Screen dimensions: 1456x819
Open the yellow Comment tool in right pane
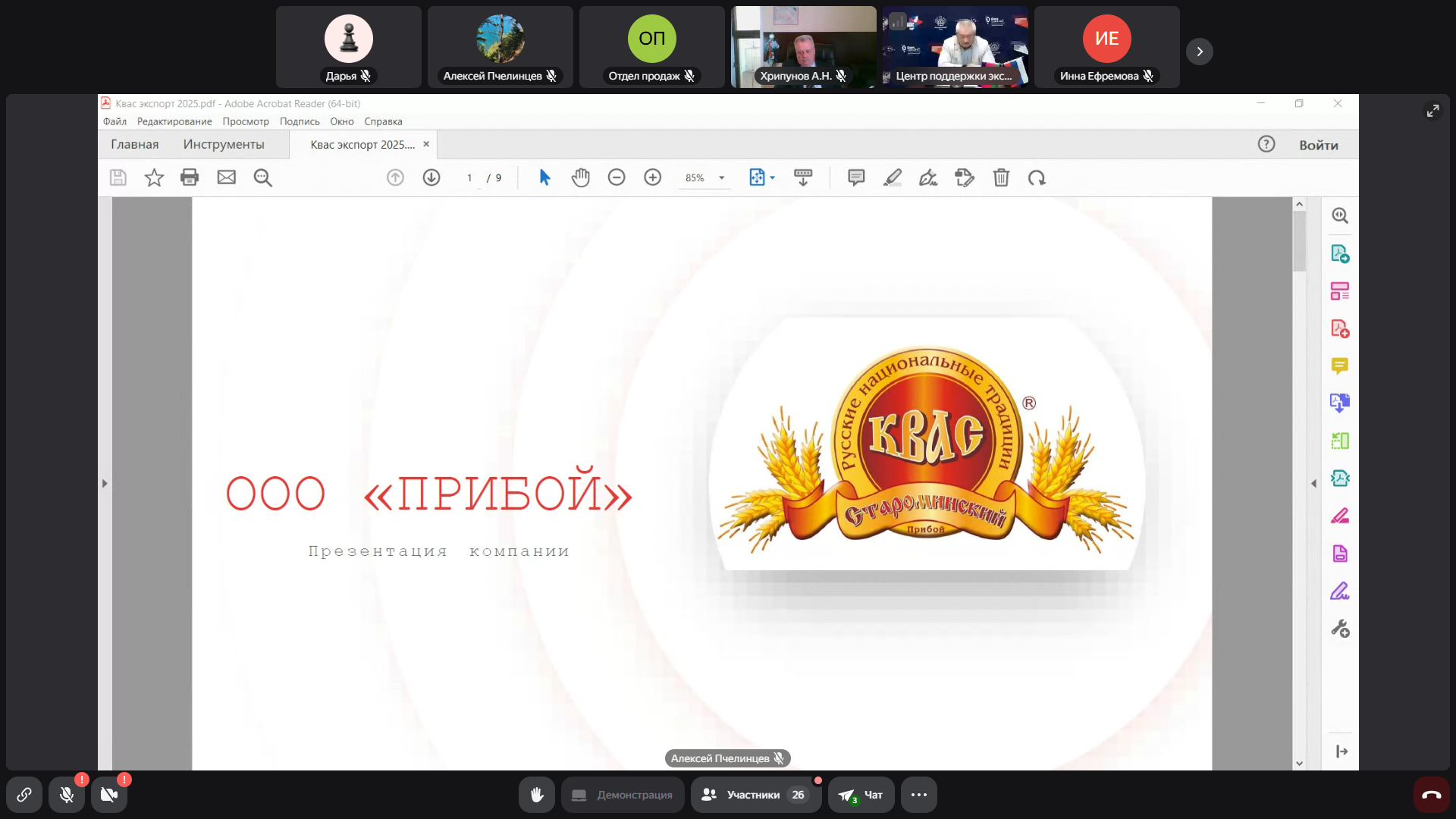1340,366
